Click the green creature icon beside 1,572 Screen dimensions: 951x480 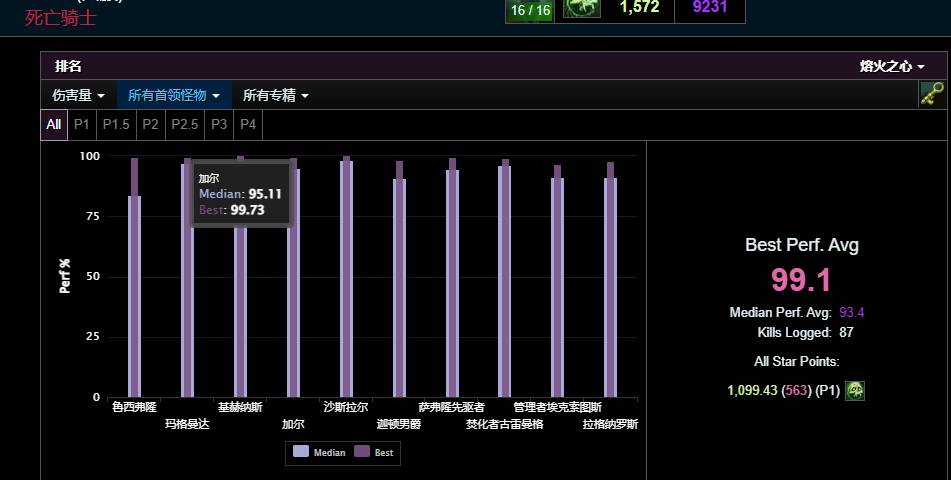point(582,8)
